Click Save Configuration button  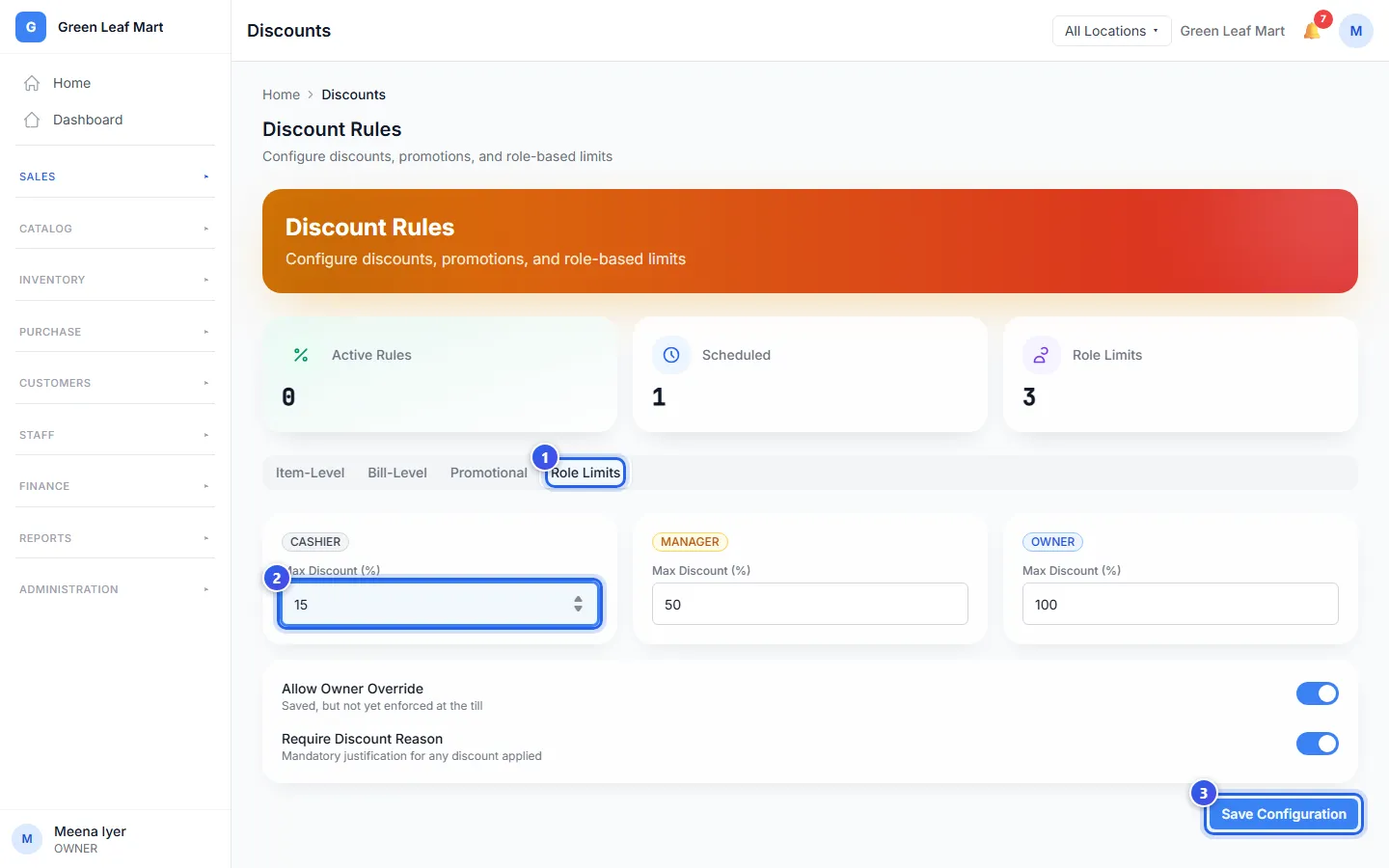1284,814
